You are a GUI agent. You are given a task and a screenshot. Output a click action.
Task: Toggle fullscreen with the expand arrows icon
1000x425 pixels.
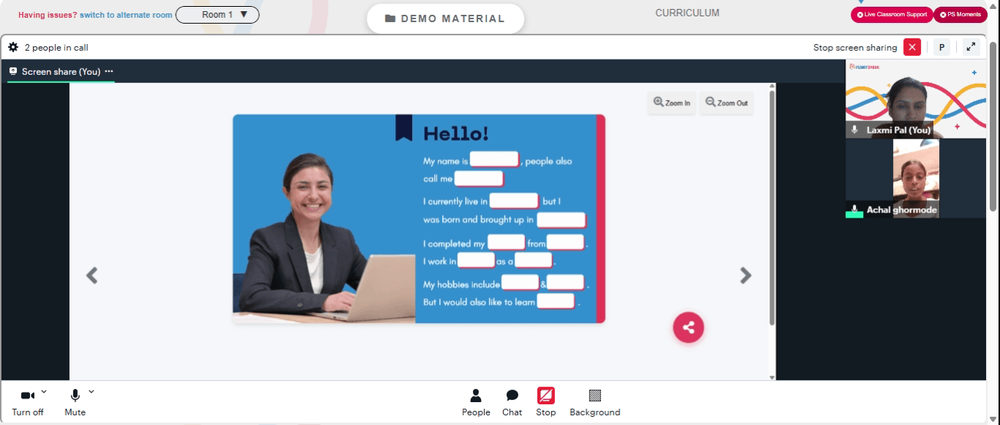[971, 47]
